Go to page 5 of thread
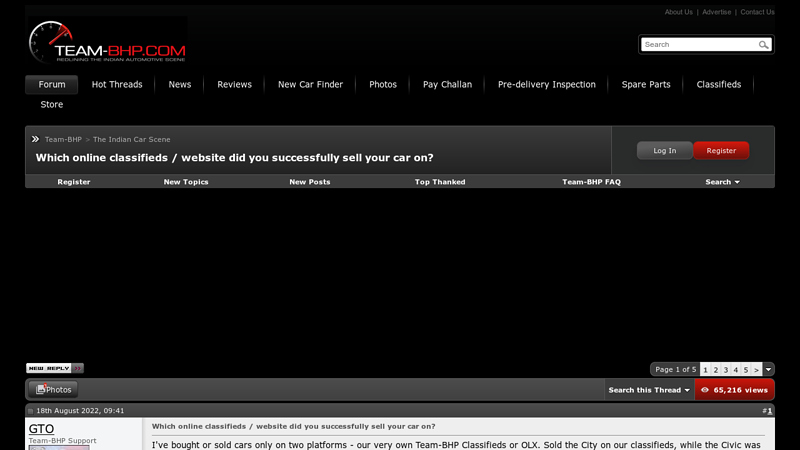This screenshot has width=800, height=450. 746,369
